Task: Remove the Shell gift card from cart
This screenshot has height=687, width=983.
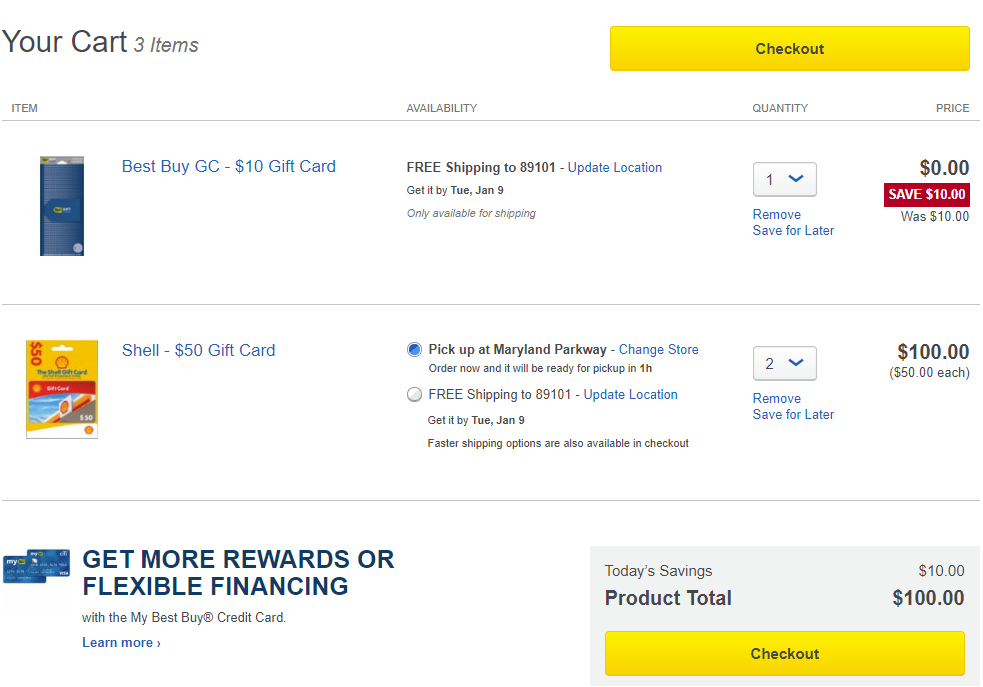Action: pos(777,399)
